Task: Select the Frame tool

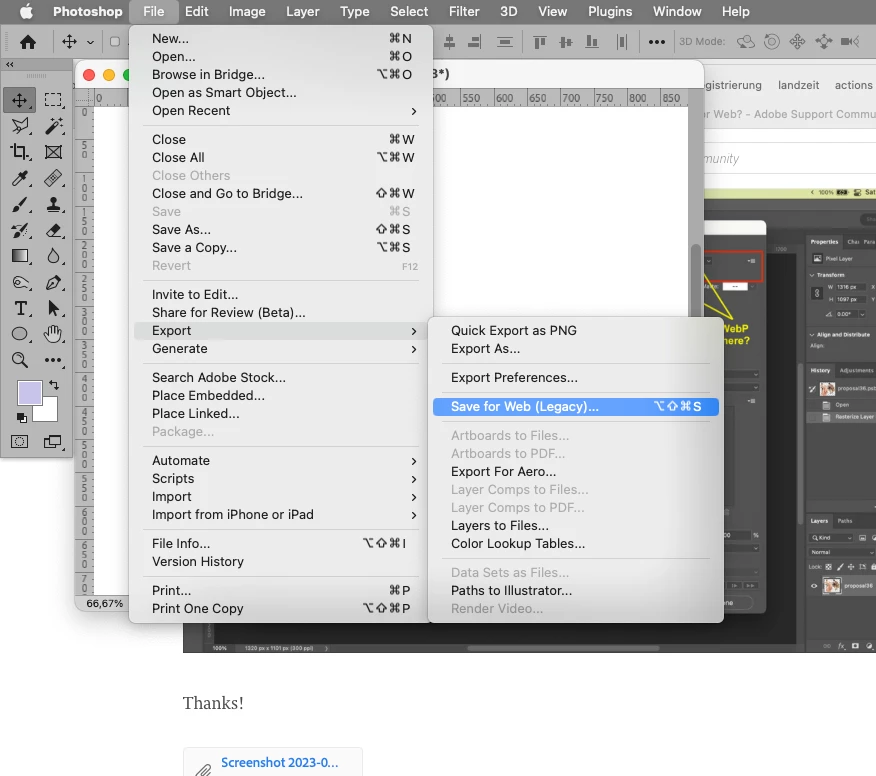Action: click(53, 152)
